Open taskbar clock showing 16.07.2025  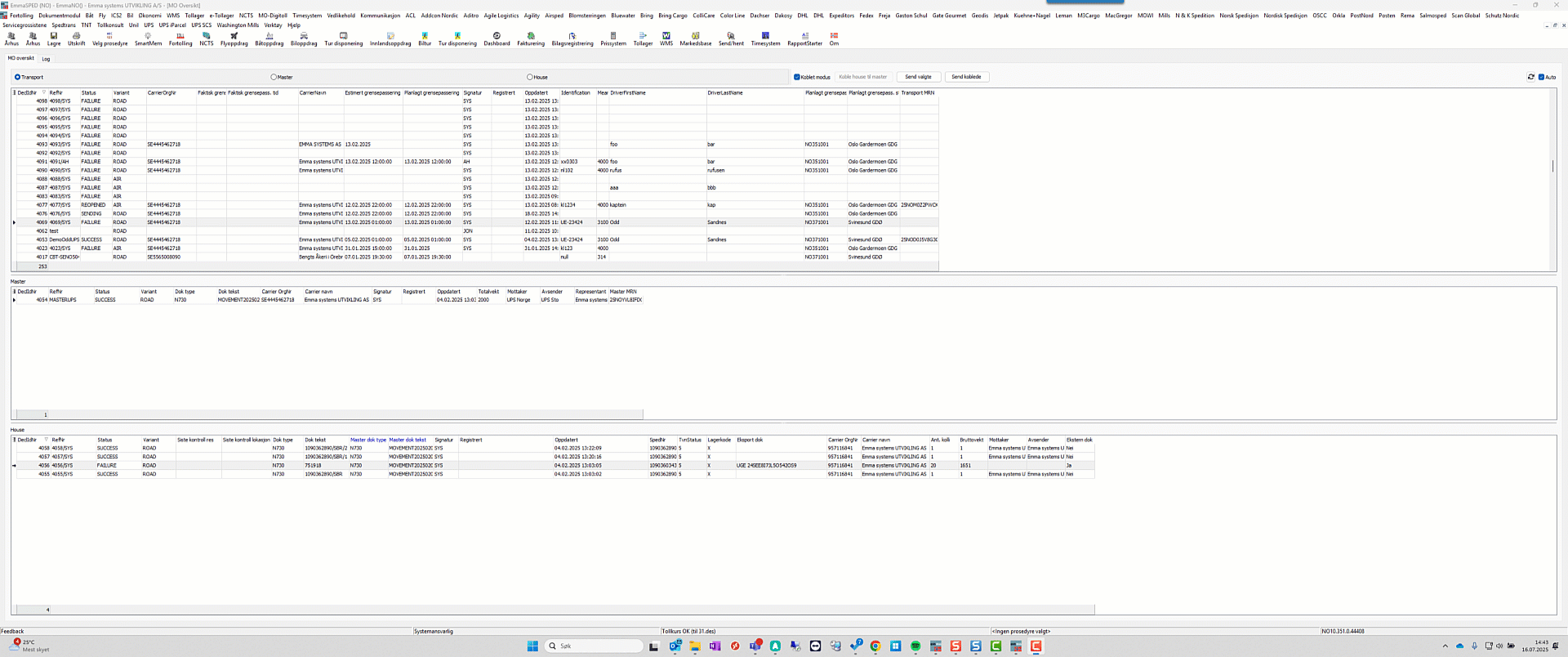tap(1535, 646)
